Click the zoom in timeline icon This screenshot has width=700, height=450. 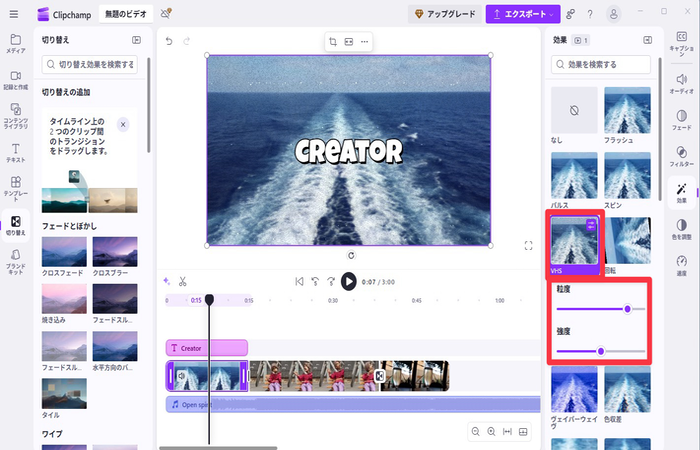pos(491,432)
